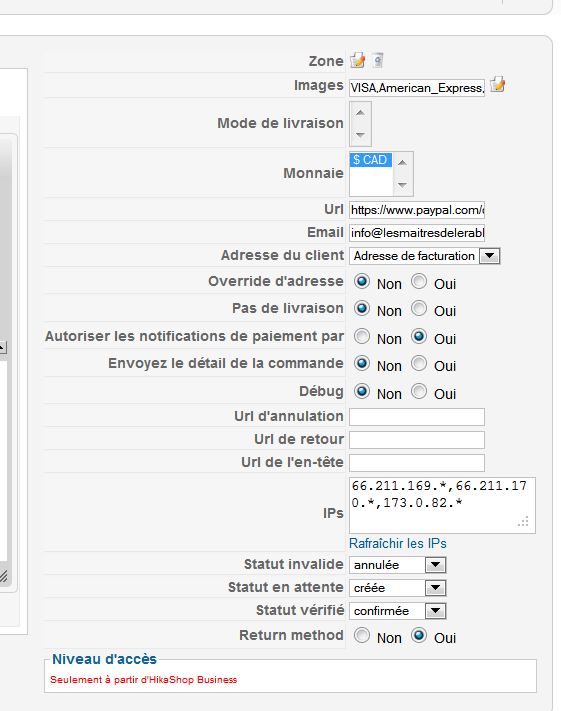
Task: Open the Images edit icon
Action: [498, 84]
